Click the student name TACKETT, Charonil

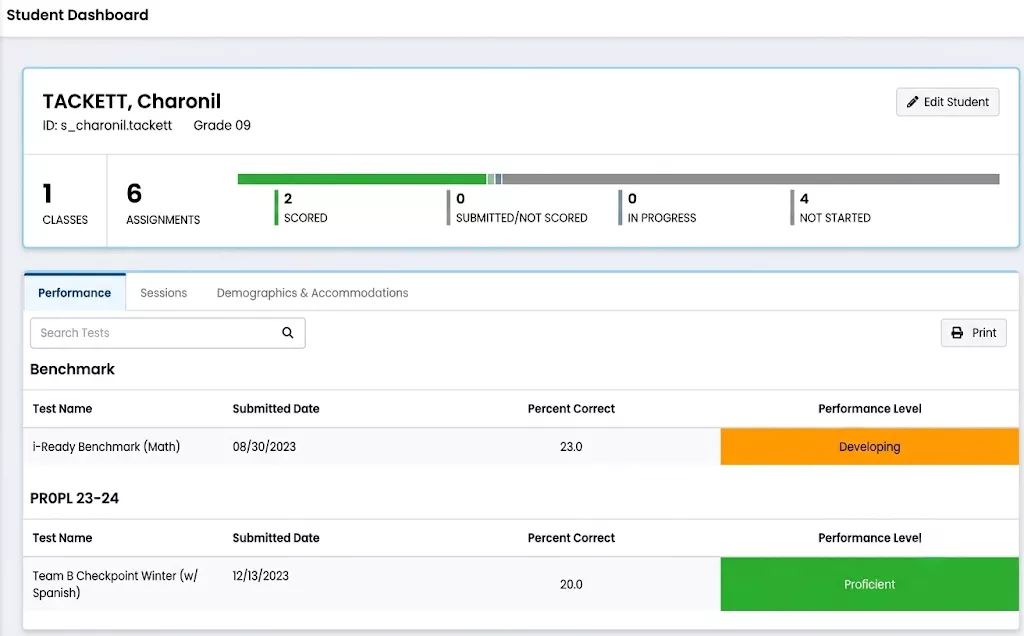(132, 101)
